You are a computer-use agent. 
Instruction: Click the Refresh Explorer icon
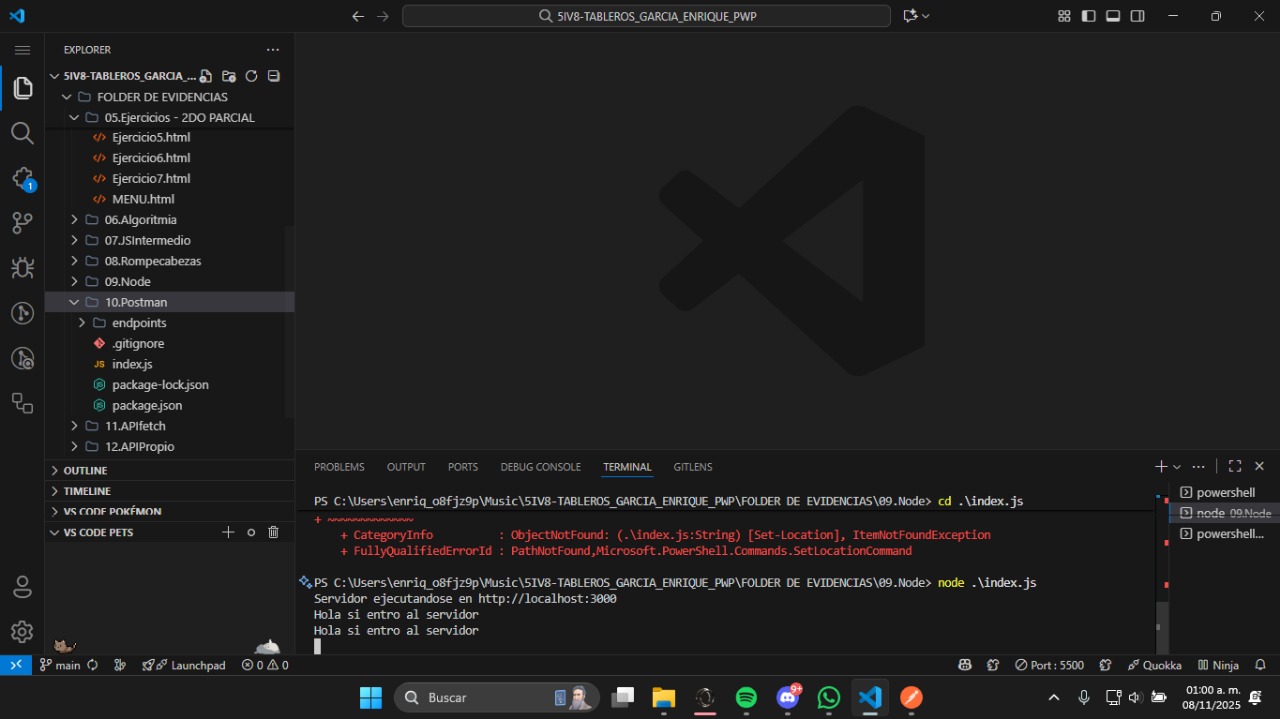(251, 75)
